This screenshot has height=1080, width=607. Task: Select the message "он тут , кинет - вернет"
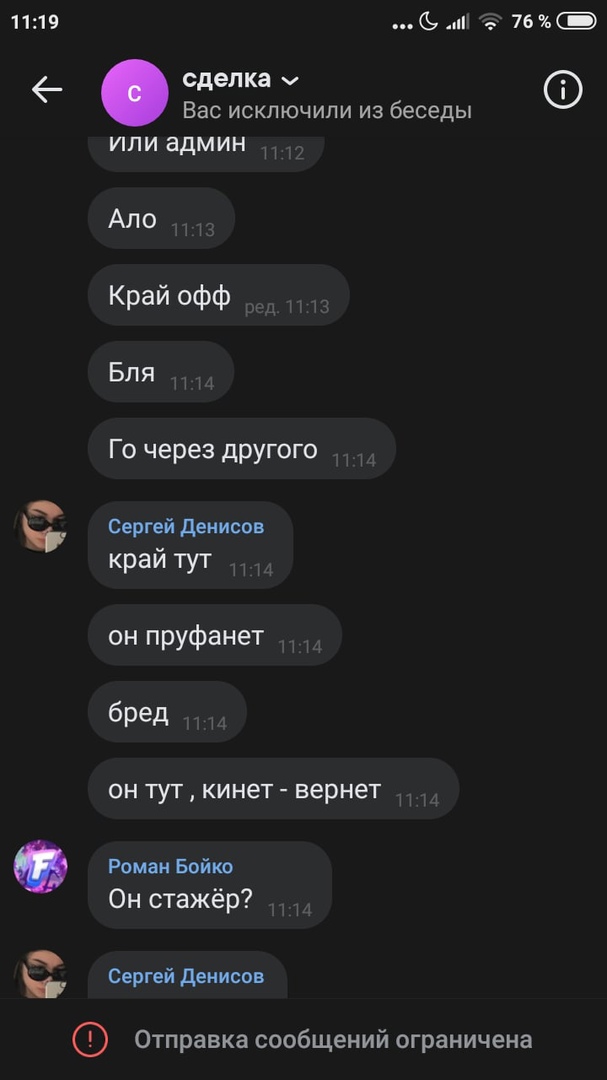coord(274,789)
